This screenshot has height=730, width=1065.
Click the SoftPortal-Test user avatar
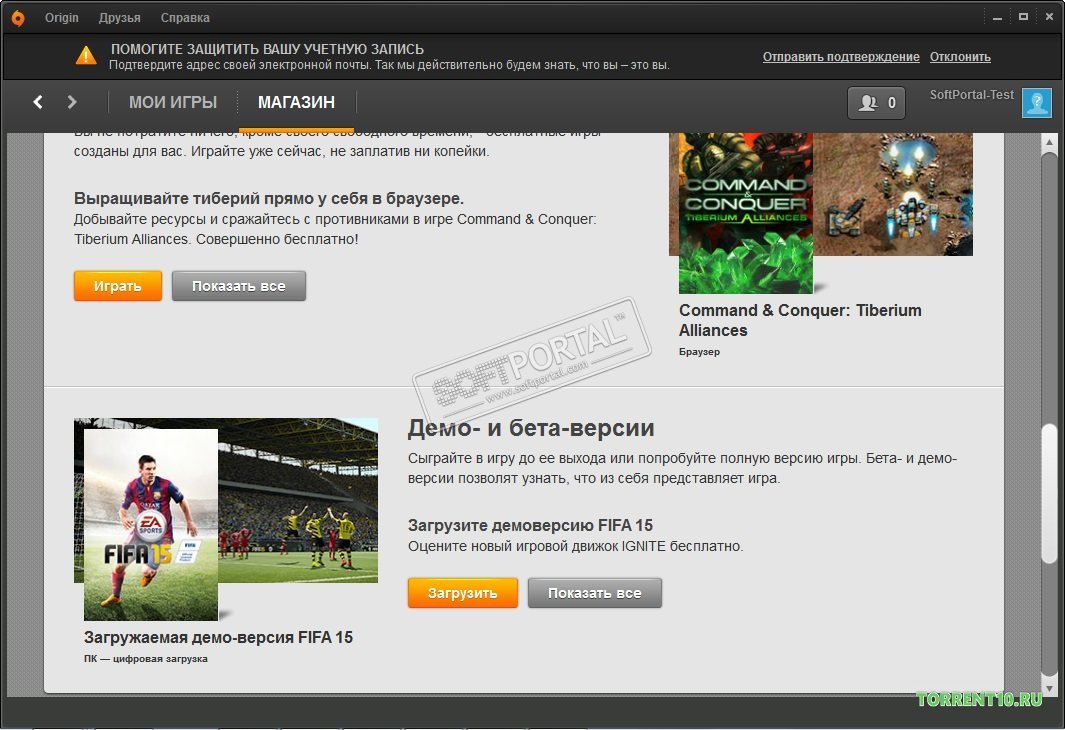click(1036, 103)
